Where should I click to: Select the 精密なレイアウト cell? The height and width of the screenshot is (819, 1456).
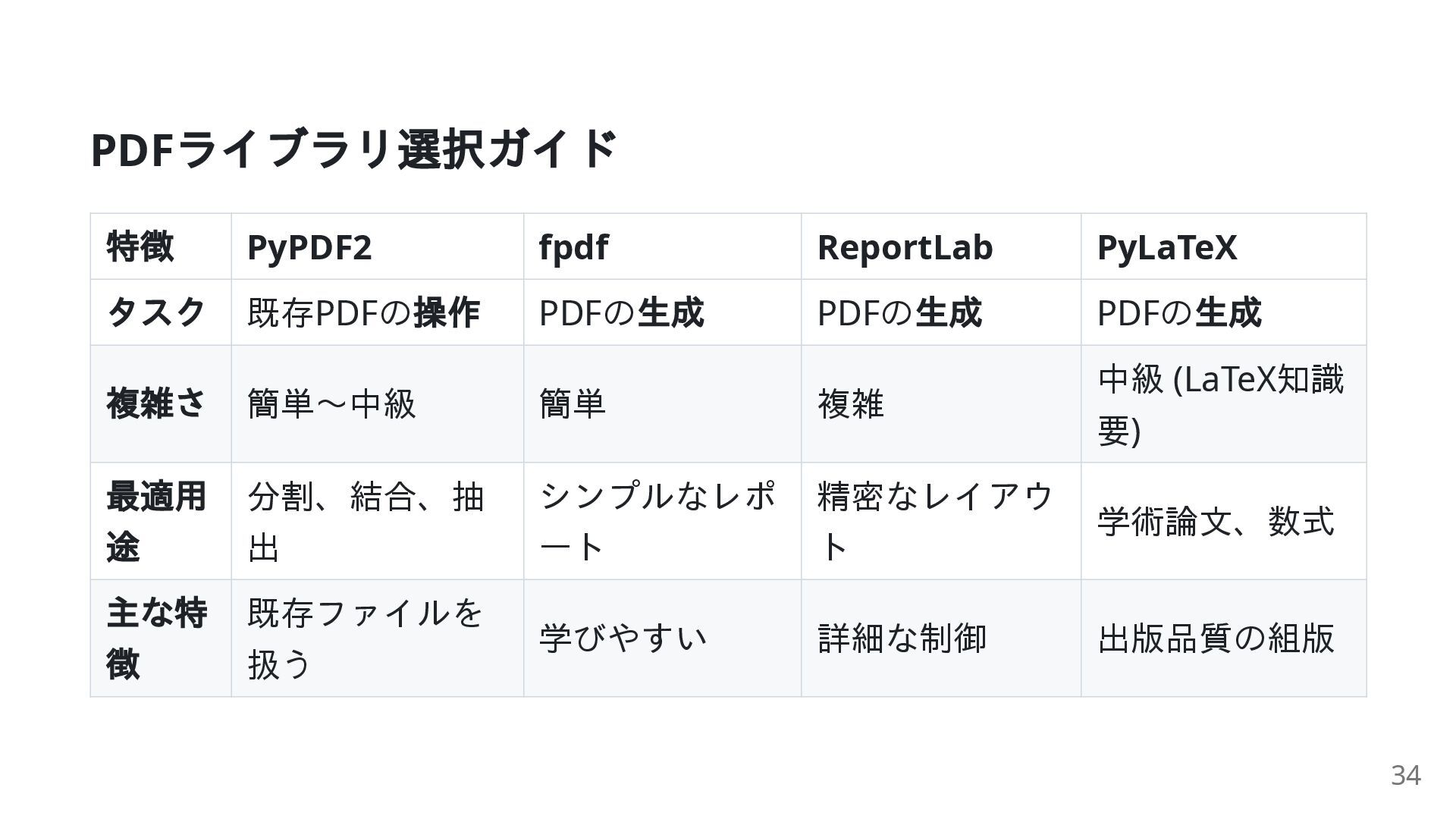pyautogui.click(x=935, y=521)
